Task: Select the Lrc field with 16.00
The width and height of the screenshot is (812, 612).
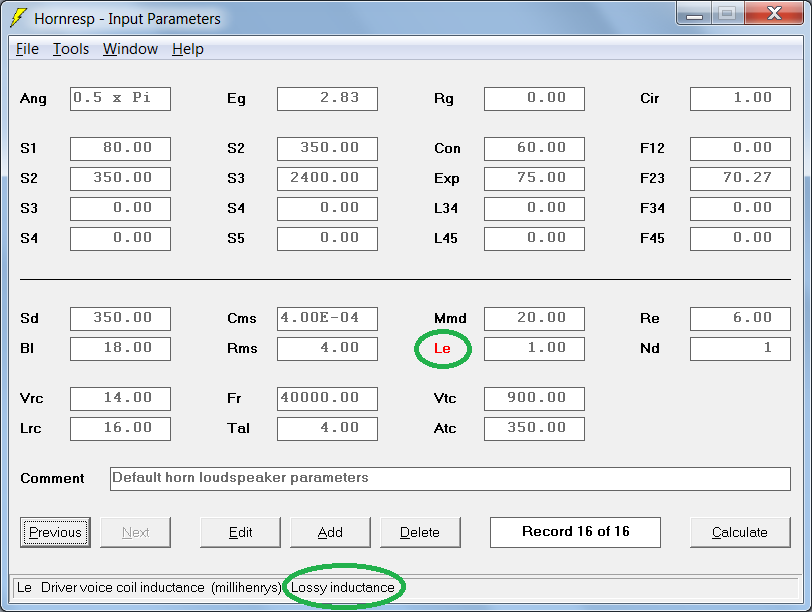Action: pos(120,429)
